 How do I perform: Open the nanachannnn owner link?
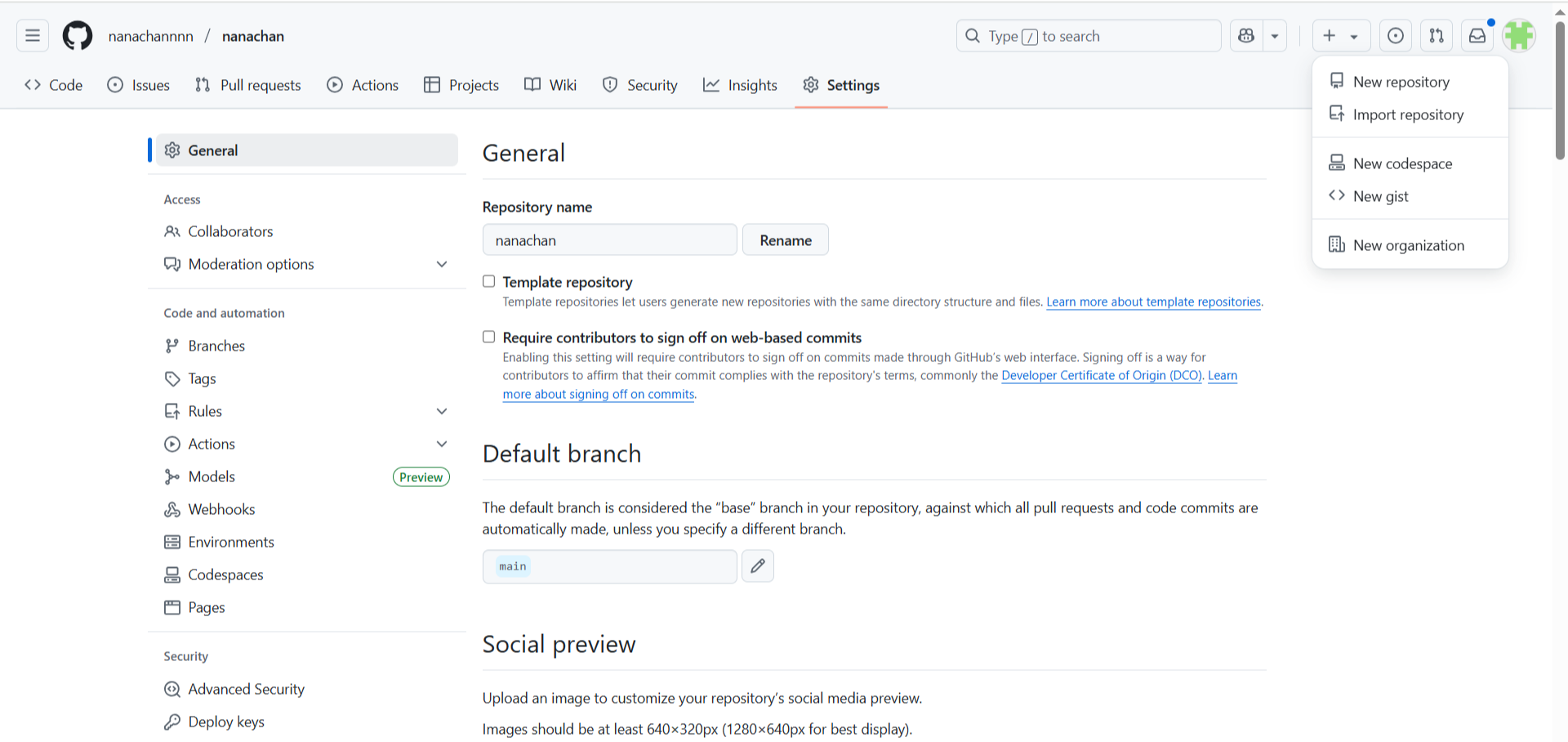(151, 36)
